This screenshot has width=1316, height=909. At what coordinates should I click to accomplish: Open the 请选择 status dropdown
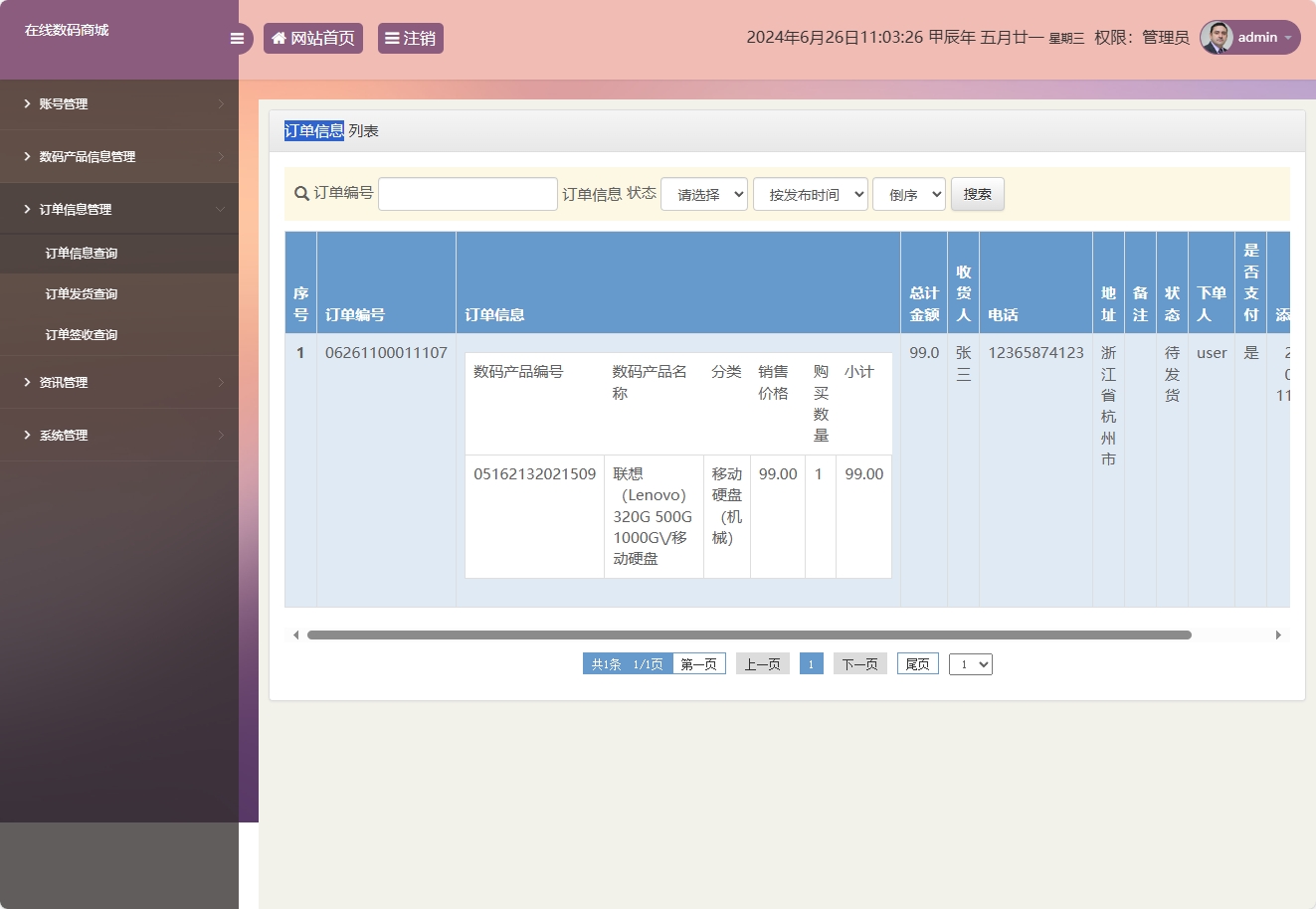click(704, 194)
